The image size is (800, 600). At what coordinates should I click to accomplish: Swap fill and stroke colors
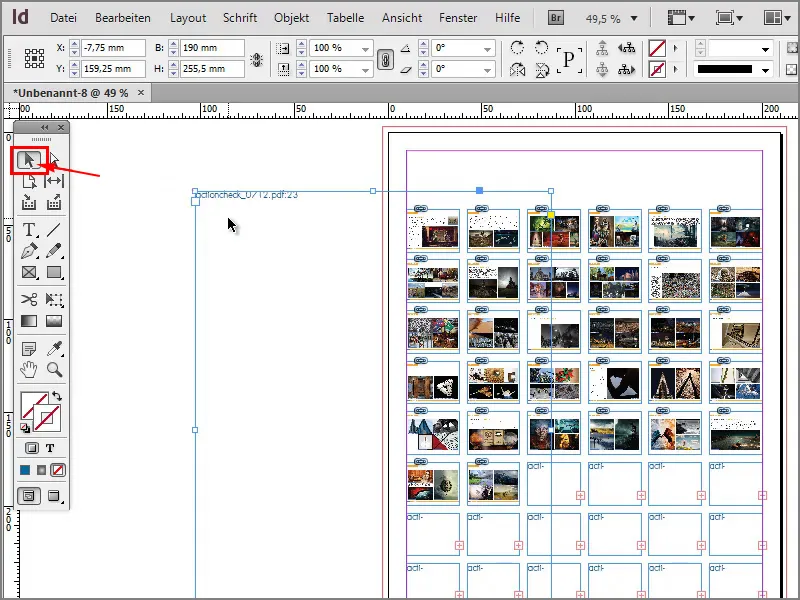58,397
